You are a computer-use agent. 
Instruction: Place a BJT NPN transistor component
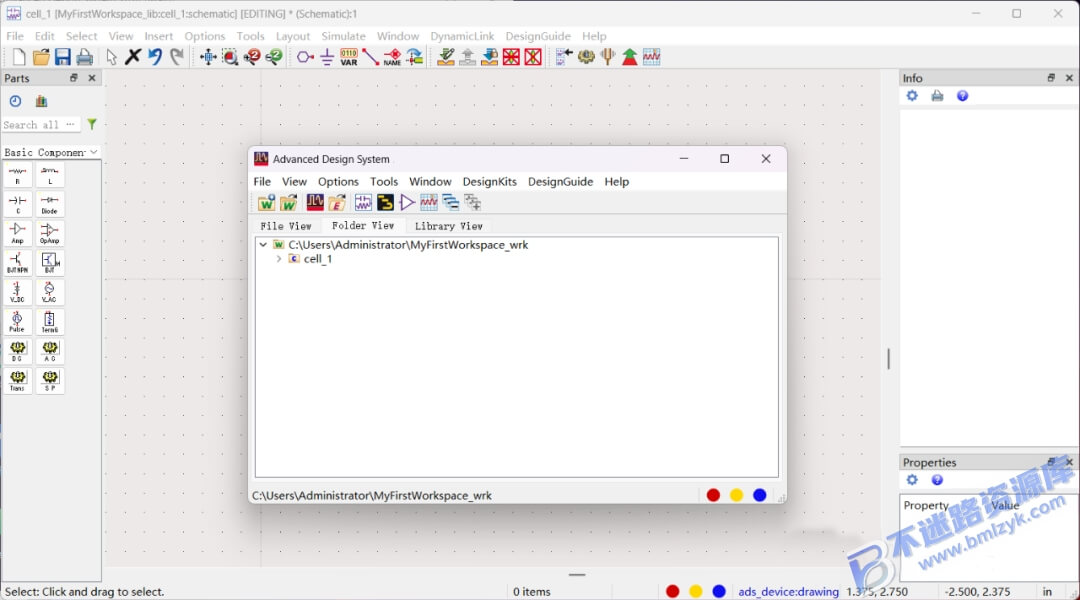click(x=18, y=263)
